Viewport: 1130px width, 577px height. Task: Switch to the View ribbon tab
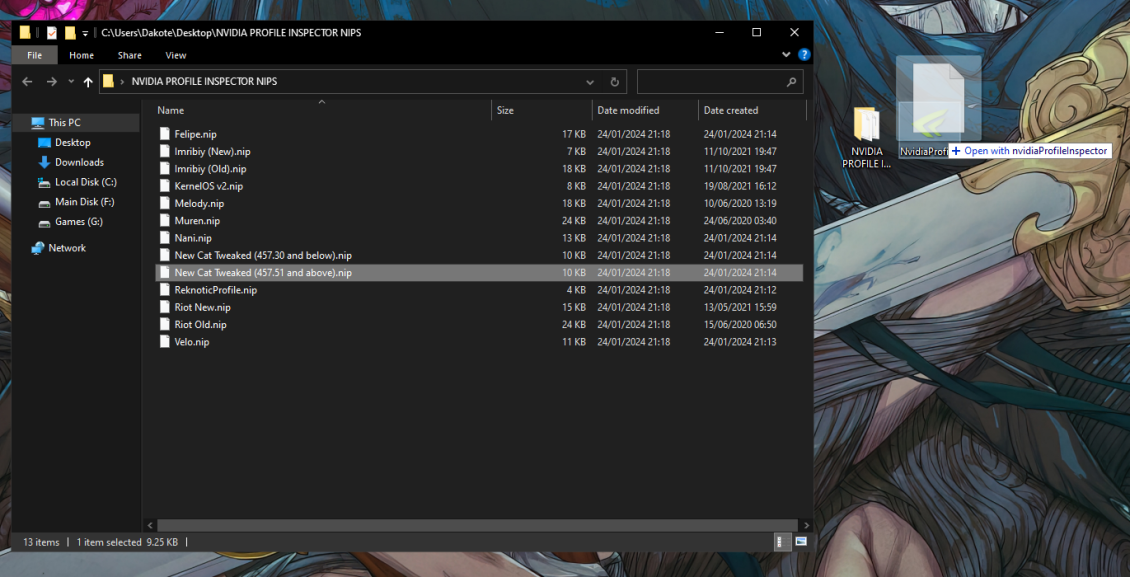tap(176, 55)
